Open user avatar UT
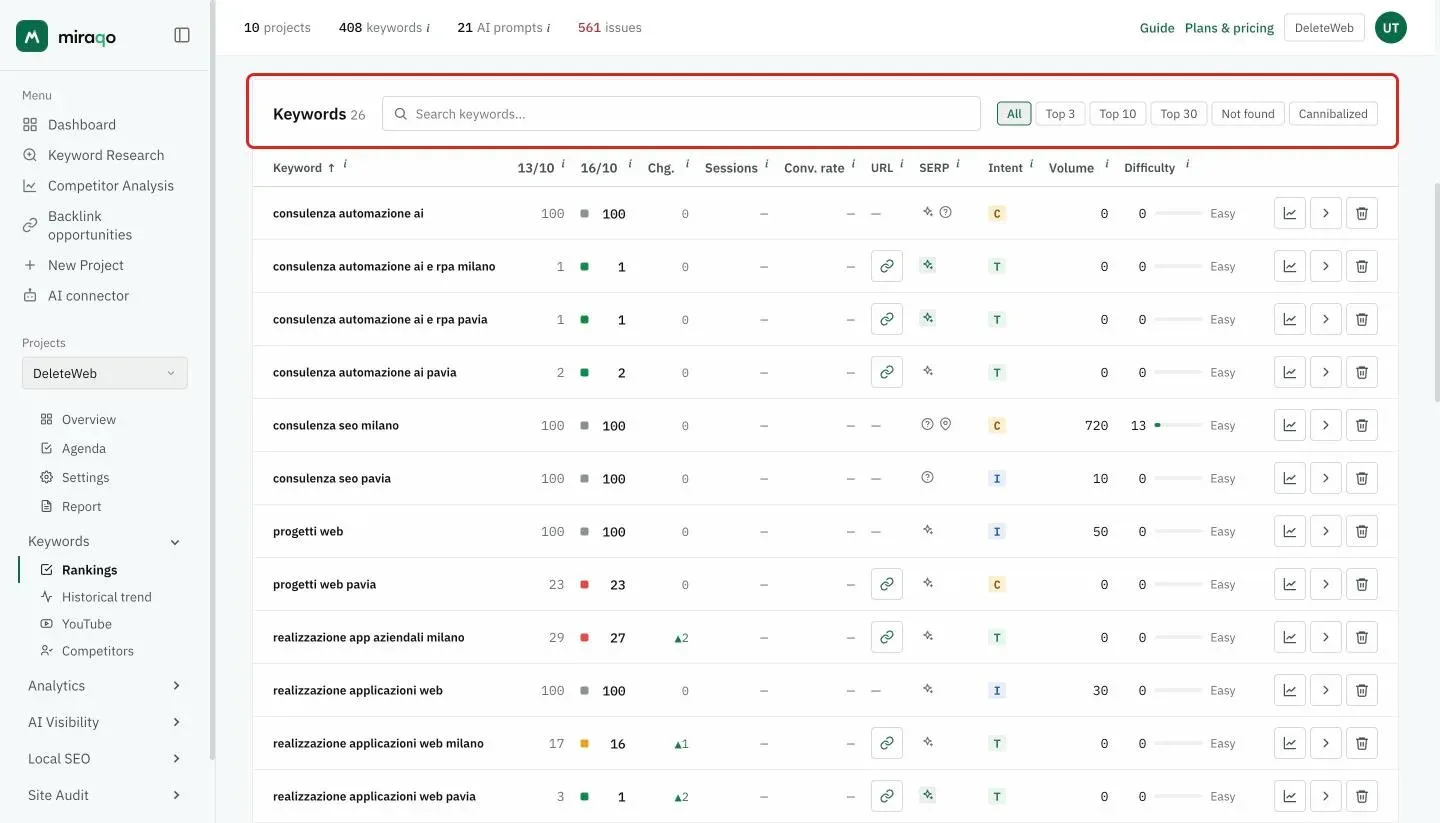This screenshot has height=823, width=1440. (x=1391, y=28)
